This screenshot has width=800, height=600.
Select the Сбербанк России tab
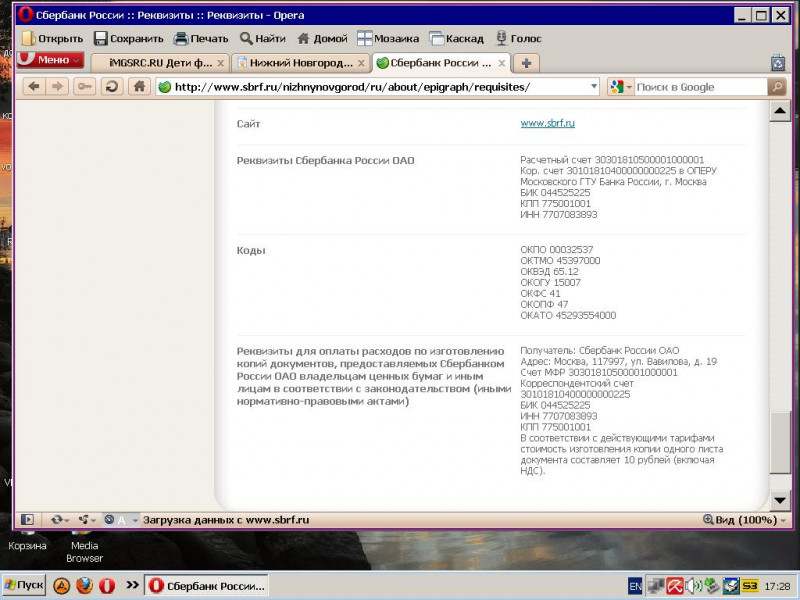441,63
